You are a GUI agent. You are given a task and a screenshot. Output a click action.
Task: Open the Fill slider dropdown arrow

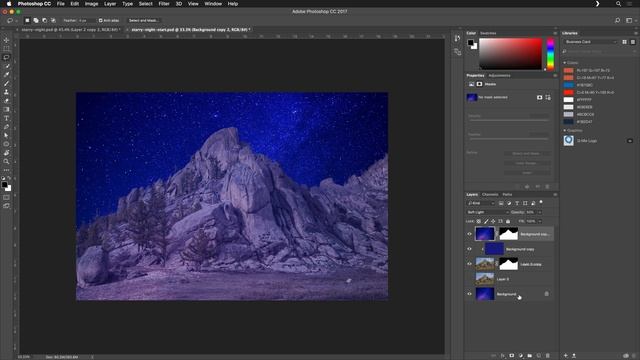point(540,221)
